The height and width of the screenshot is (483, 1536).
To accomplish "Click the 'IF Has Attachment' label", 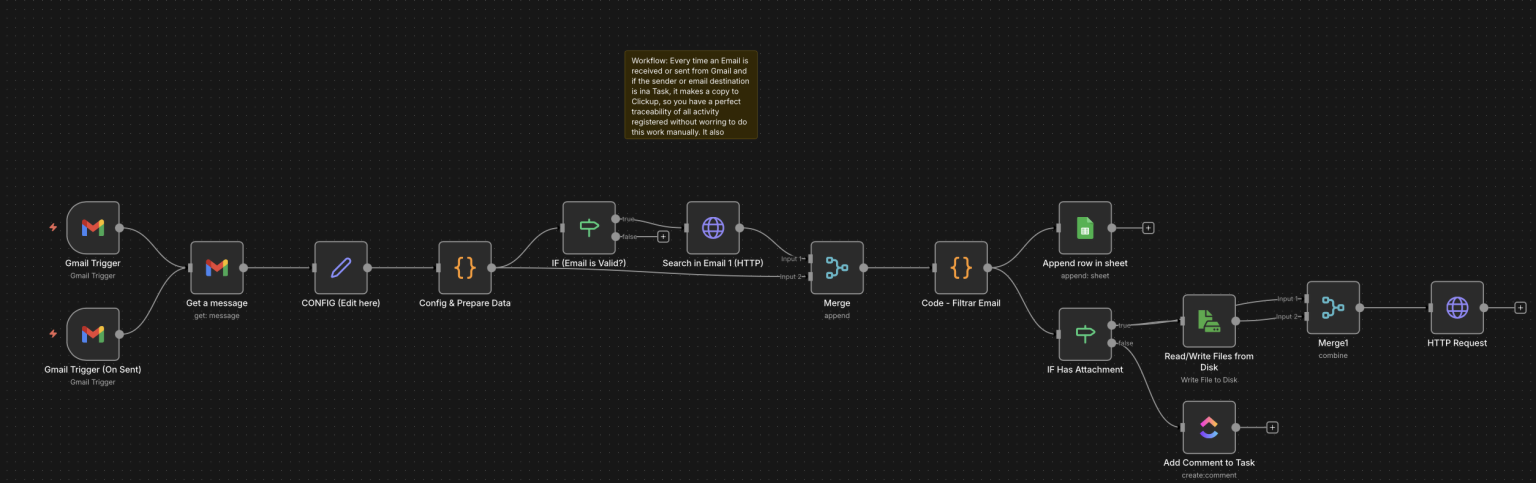I will pyautogui.click(x=1085, y=370).
